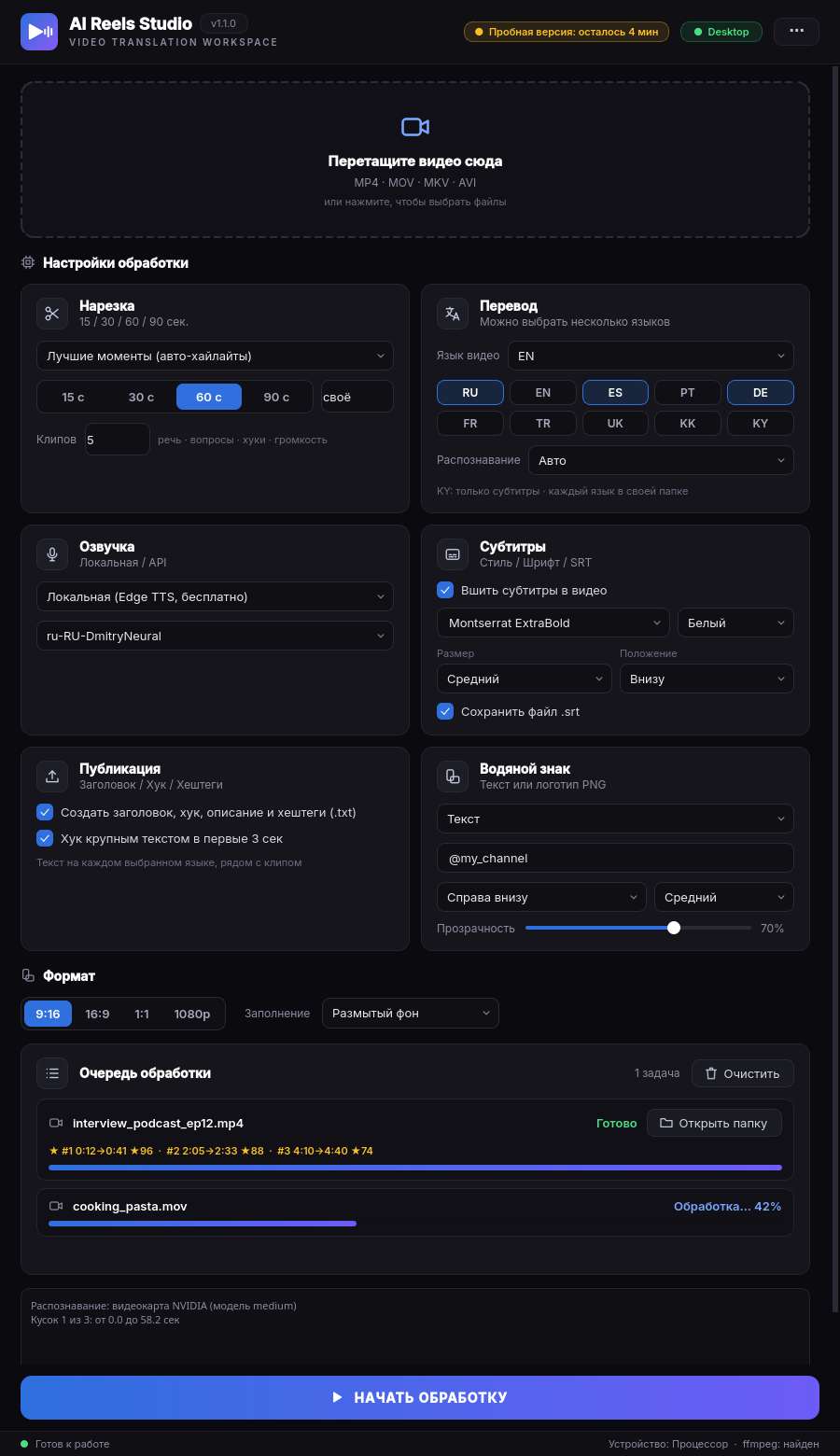Click interview_podcast_ep12.mp4 progress bar

(x=415, y=1168)
